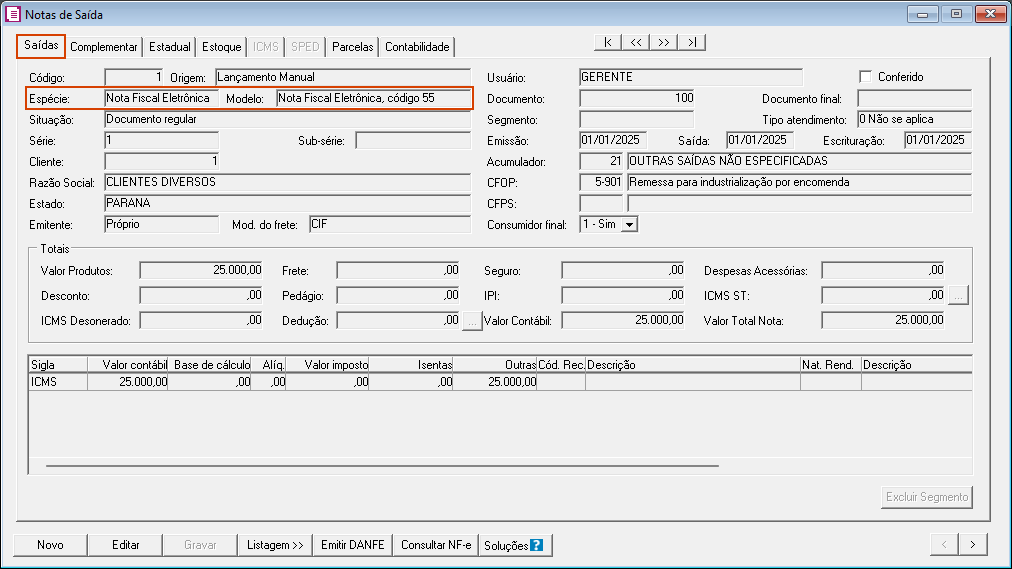The width and height of the screenshot is (1012, 569).
Task: Click the blue help icon on Soluções
Action: pos(537,545)
